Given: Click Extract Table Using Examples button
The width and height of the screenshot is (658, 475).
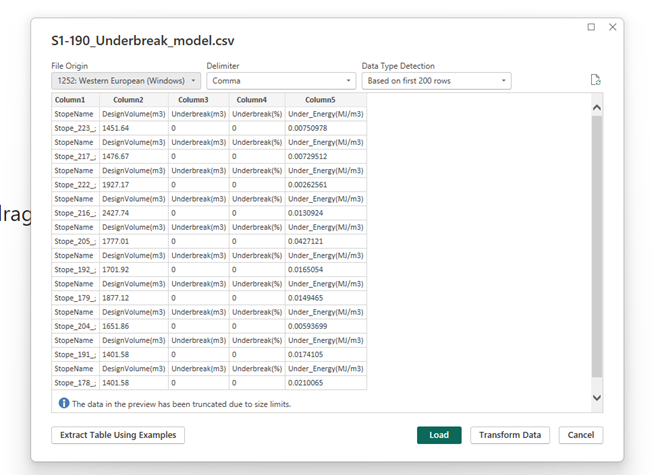Looking at the screenshot, I should [x=118, y=435].
